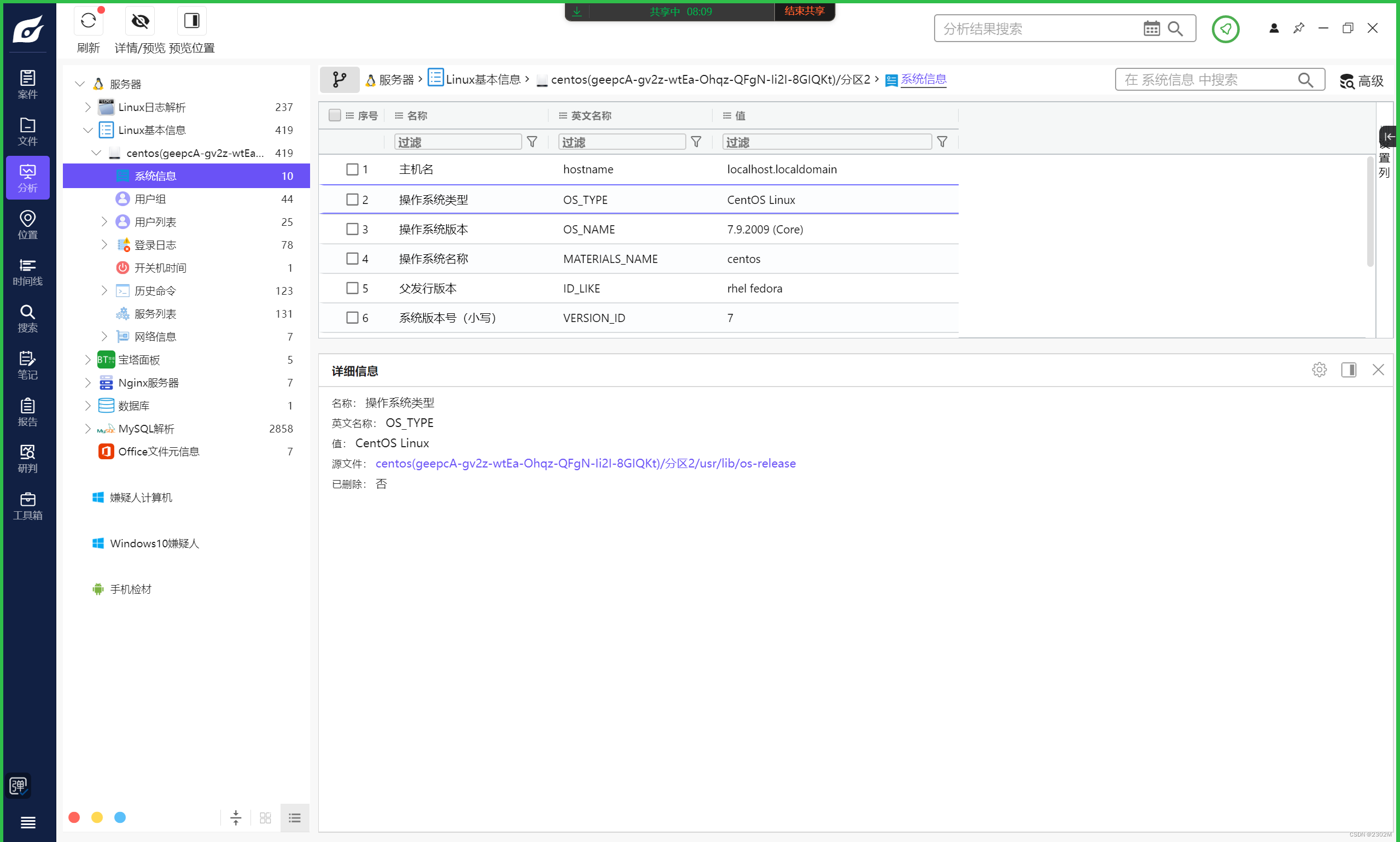Screen dimensions: 1400x842
Task: Open the os-release source file link
Action: (585, 464)
